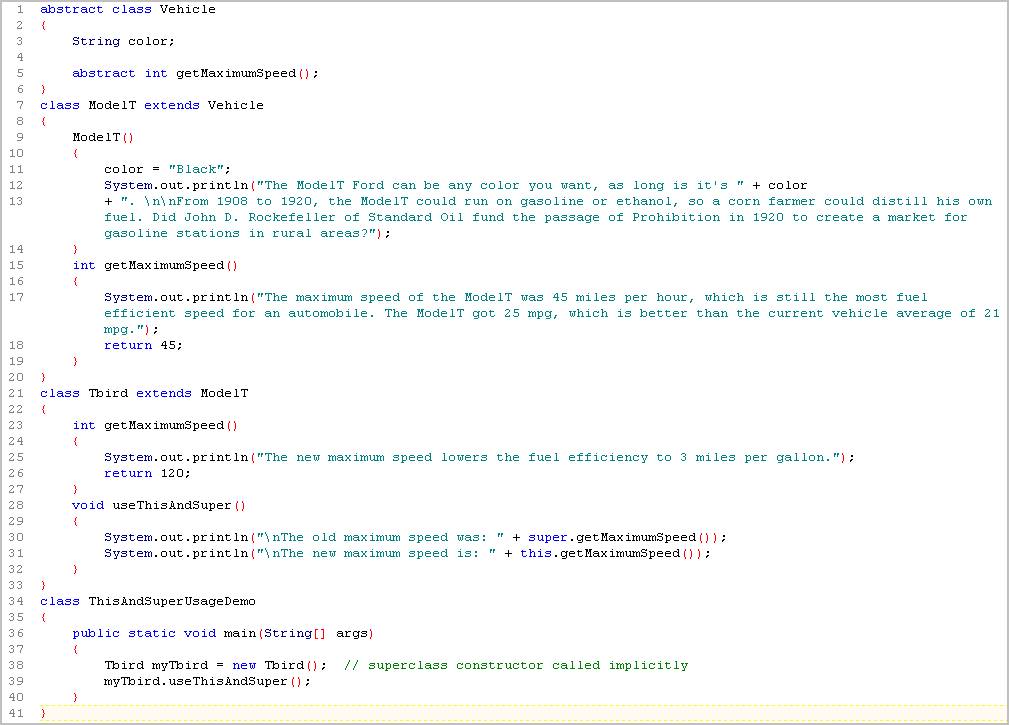Click 'myTbird.useThisAndSuper();' on line 39
Image resolution: width=1009 pixels, height=725 pixels.
tap(207, 682)
